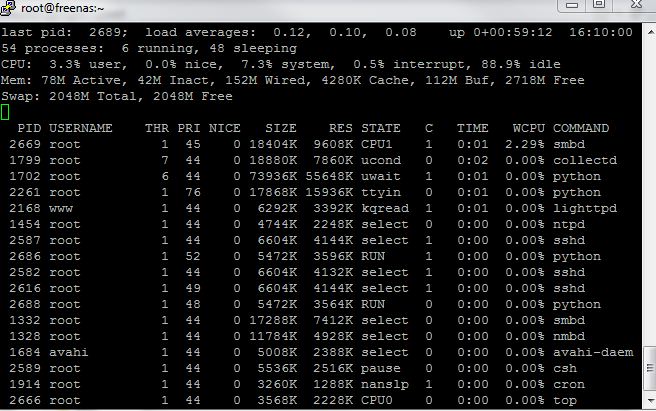Click the lighttpd command name
Screen dimensions: 656x411
coord(585,208)
